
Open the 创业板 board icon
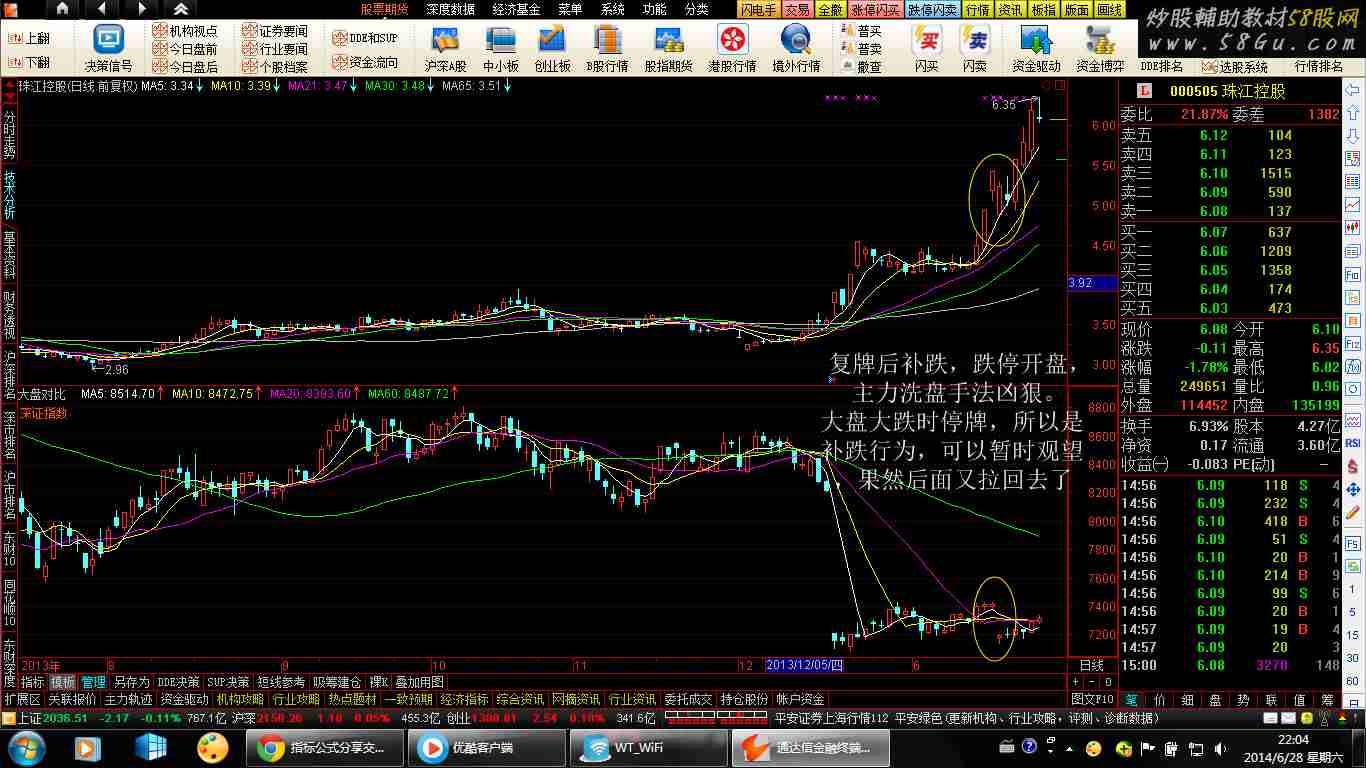coord(552,40)
